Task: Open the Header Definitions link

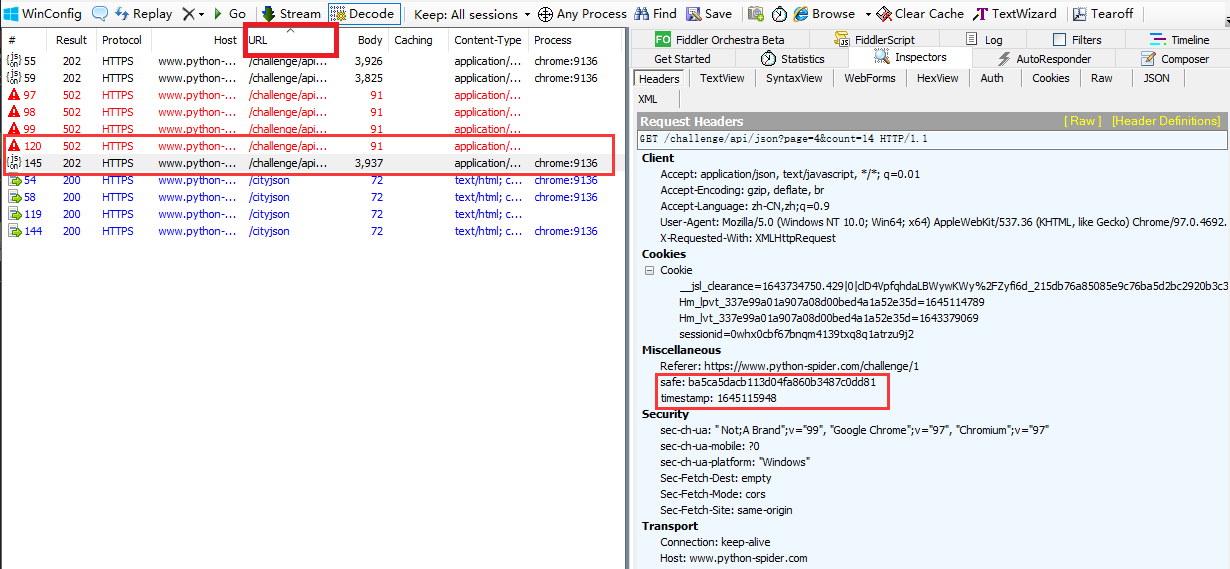Action: 1165,121
